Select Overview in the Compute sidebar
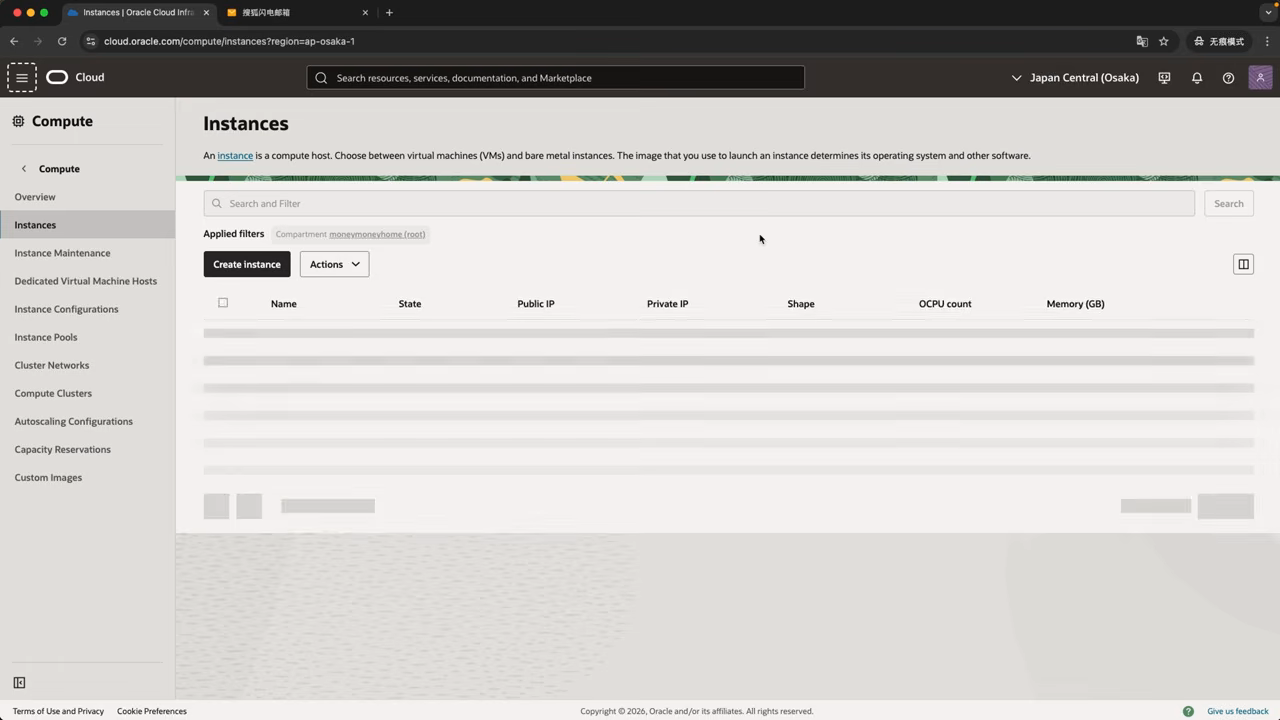1280x720 pixels. pyautogui.click(x=35, y=197)
